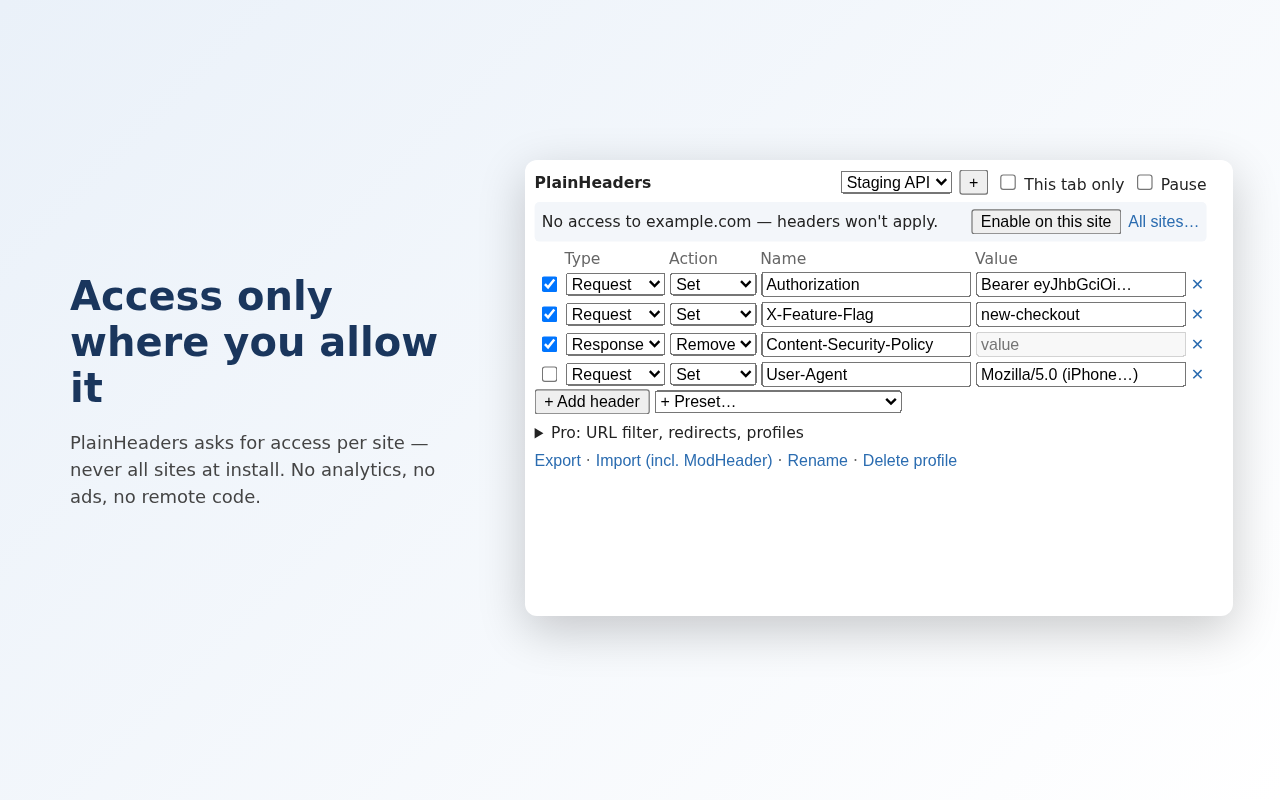Click Enable on this site button
The height and width of the screenshot is (800, 1280).
[1046, 222]
